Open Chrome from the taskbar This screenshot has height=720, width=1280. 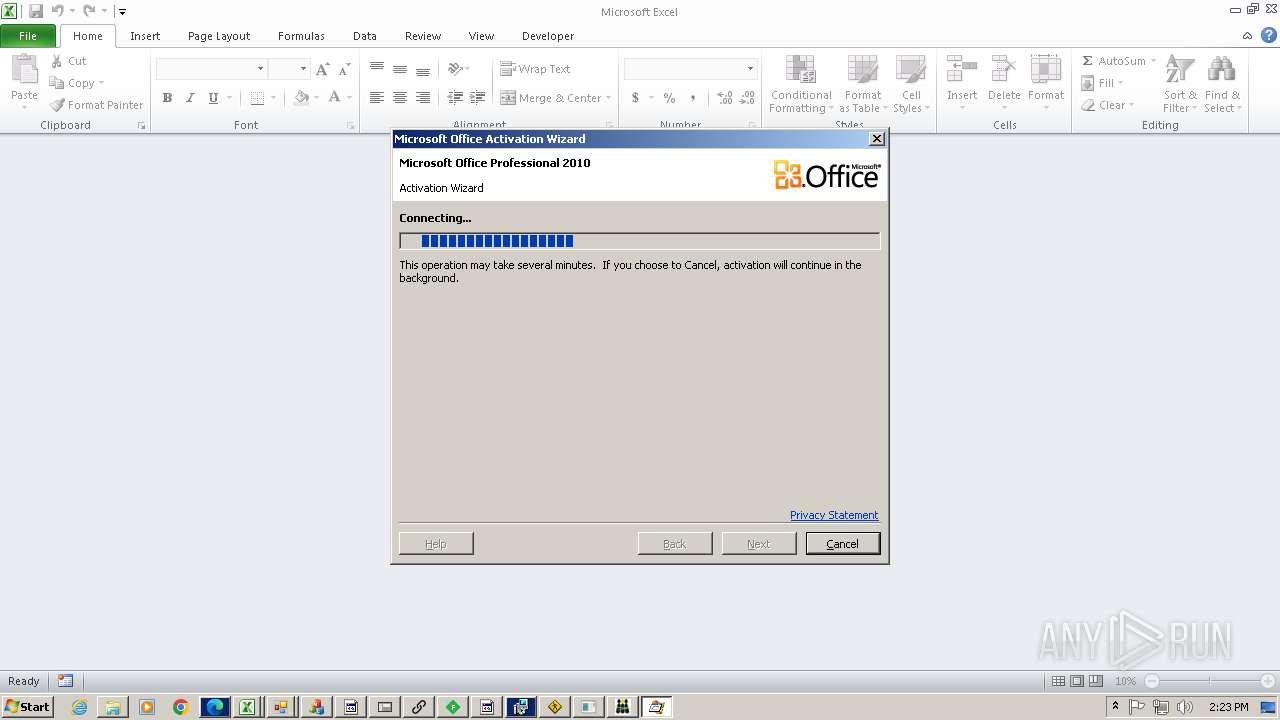180,707
